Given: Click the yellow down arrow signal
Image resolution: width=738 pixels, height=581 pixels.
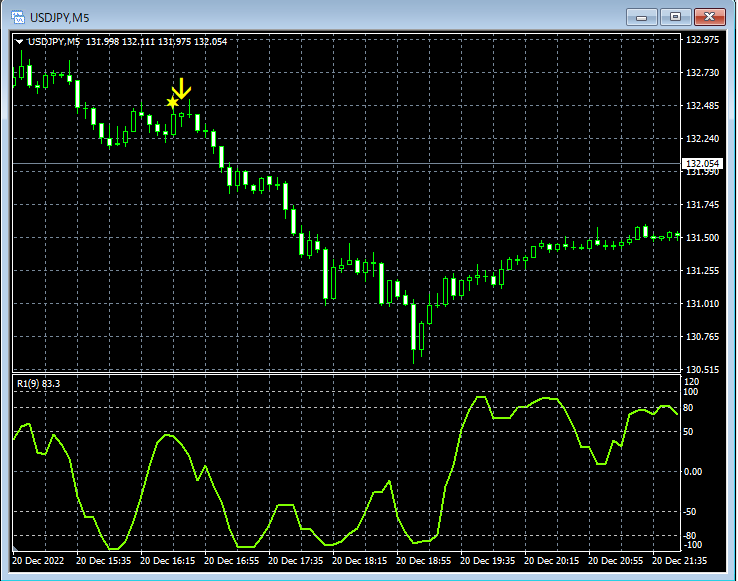Looking at the screenshot, I should pos(181,88).
